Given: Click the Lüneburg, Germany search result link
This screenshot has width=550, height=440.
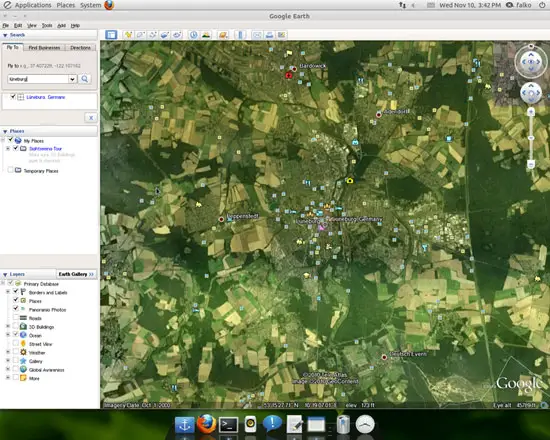Looking at the screenshot, I should [x=46, y=97].
